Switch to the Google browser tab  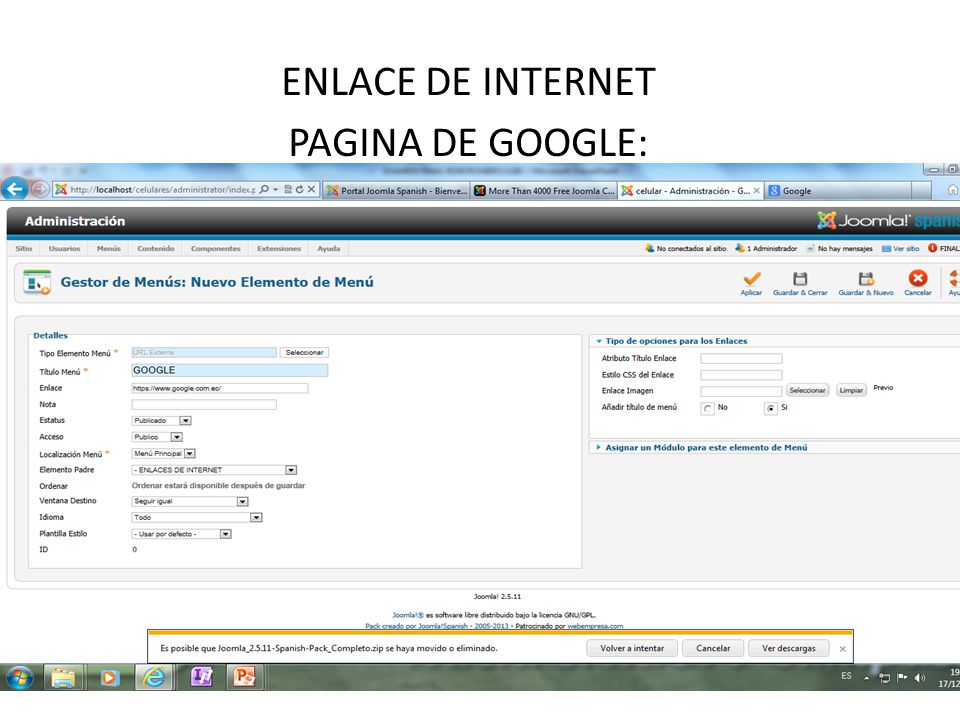838,190
